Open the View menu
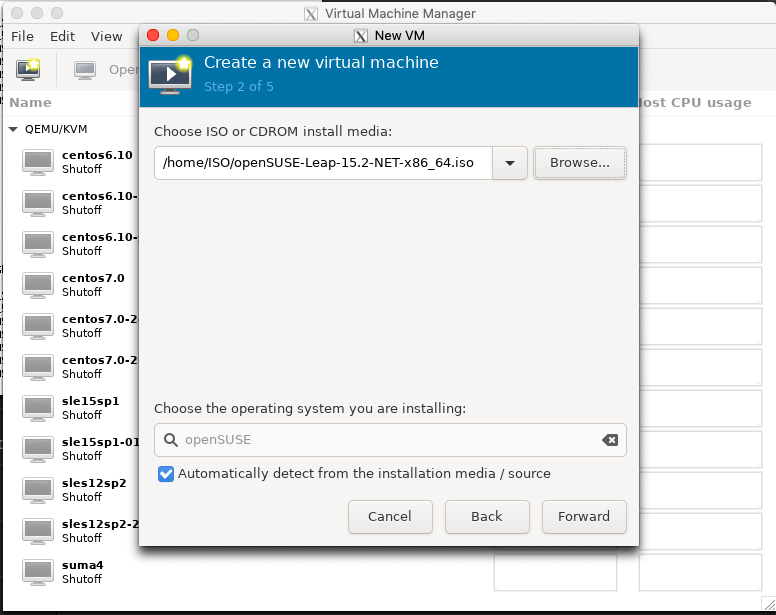This screenshot has width=776, height=615. coord(106,37)
